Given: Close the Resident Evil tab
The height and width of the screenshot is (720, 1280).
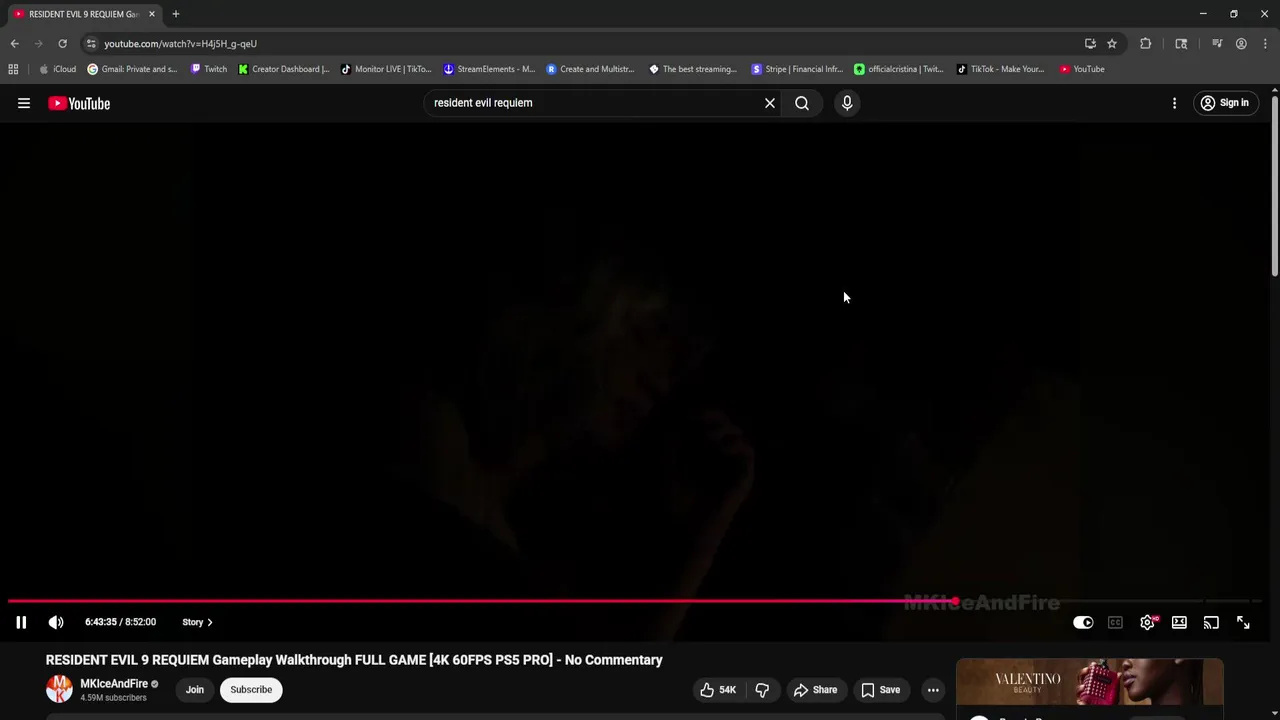Looking at the screenshot, I should click(152, 14).
